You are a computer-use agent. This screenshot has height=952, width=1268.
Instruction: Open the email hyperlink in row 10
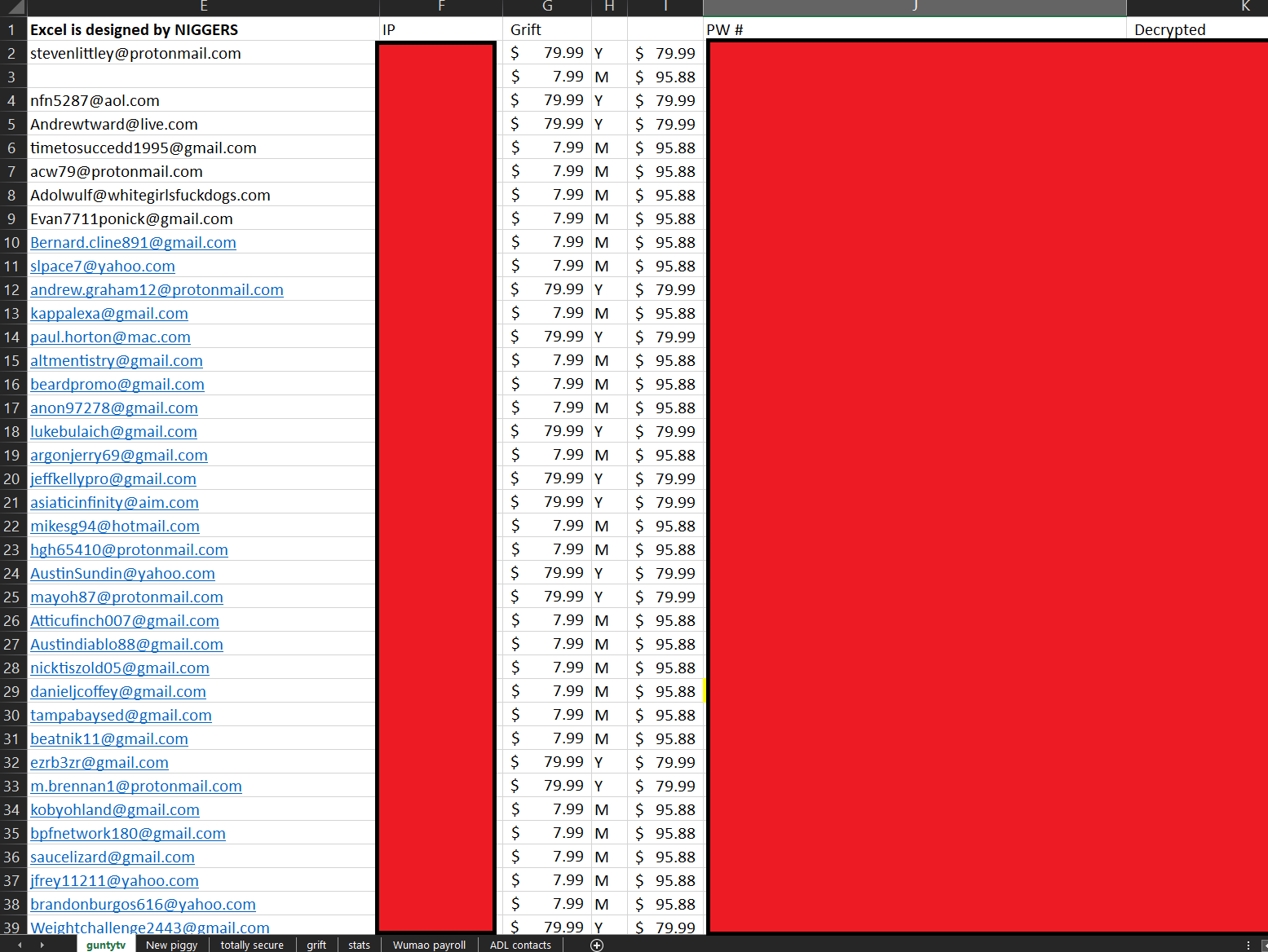133,243
